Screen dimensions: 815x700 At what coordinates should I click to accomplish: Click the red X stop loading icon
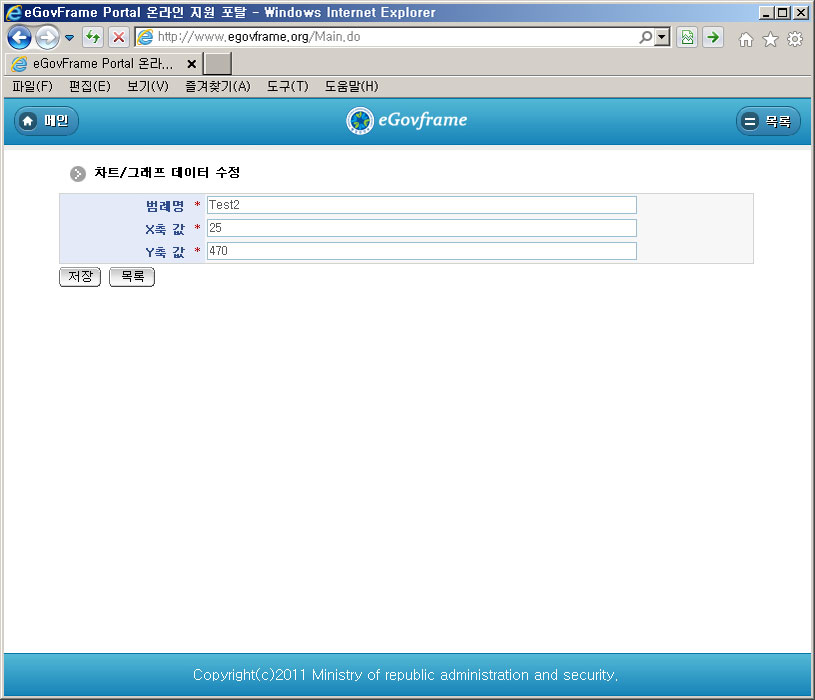click(118, 38)
